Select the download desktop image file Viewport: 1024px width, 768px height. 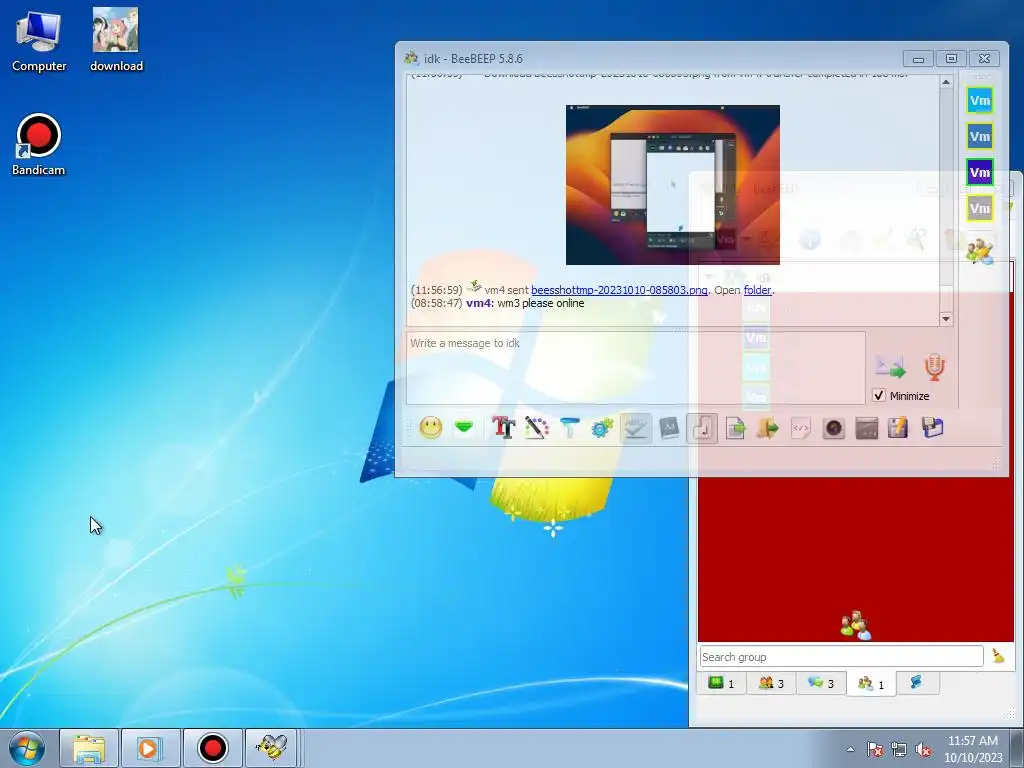pyautogui.click(x=116, y=40)
